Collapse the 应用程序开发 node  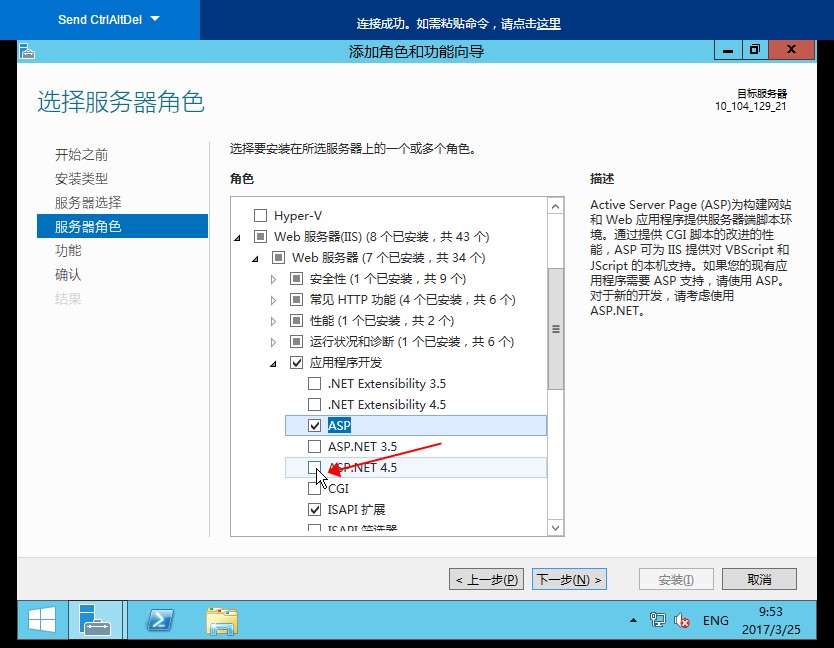273,364
